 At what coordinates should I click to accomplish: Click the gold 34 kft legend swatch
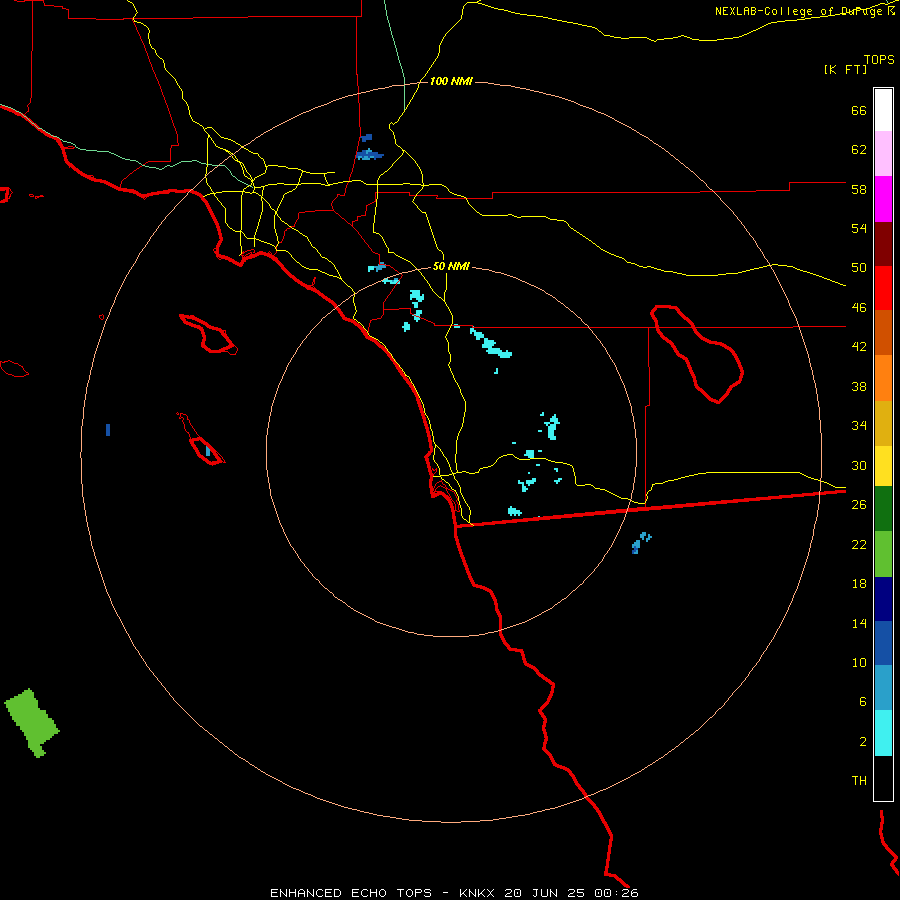pyautogui.click(x=883, y=423)
